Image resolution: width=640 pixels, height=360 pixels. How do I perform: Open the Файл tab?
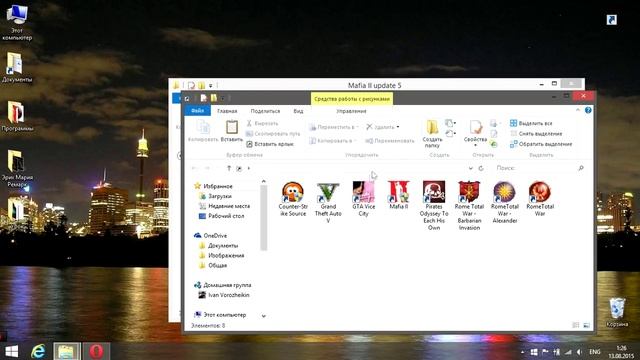[198, 111]
